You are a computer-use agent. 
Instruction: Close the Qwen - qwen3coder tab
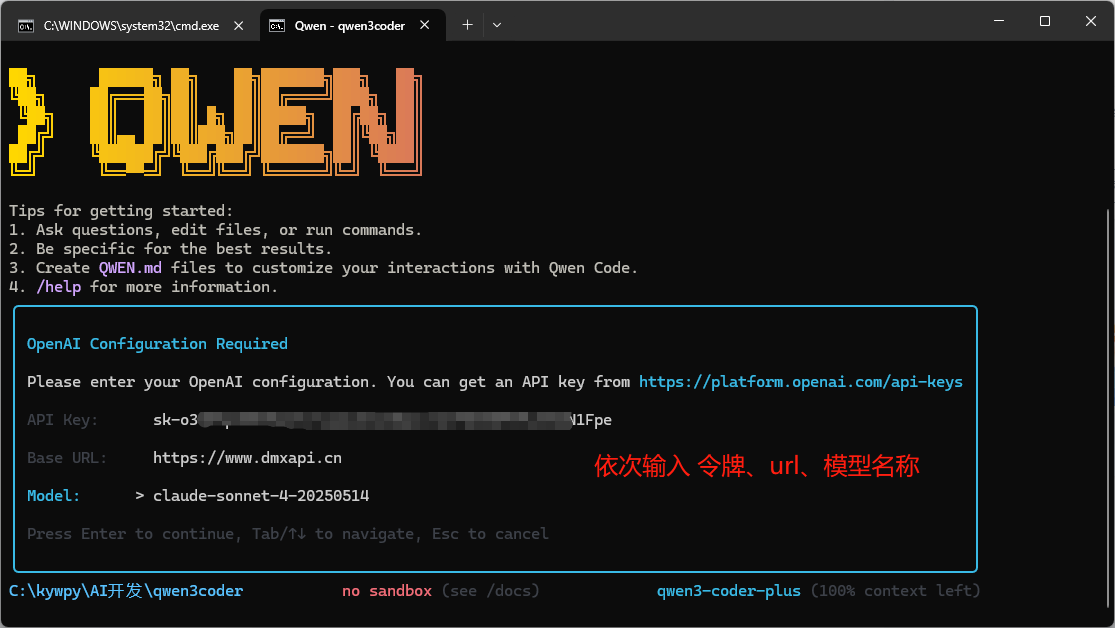(x=426, y=26)
